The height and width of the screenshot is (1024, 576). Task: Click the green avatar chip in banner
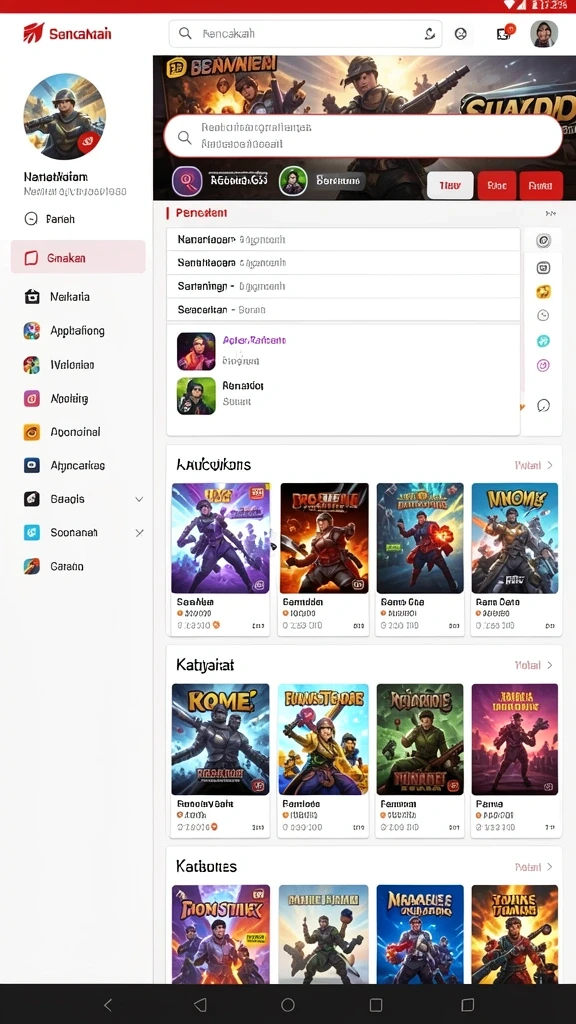(x=293, y=181)
